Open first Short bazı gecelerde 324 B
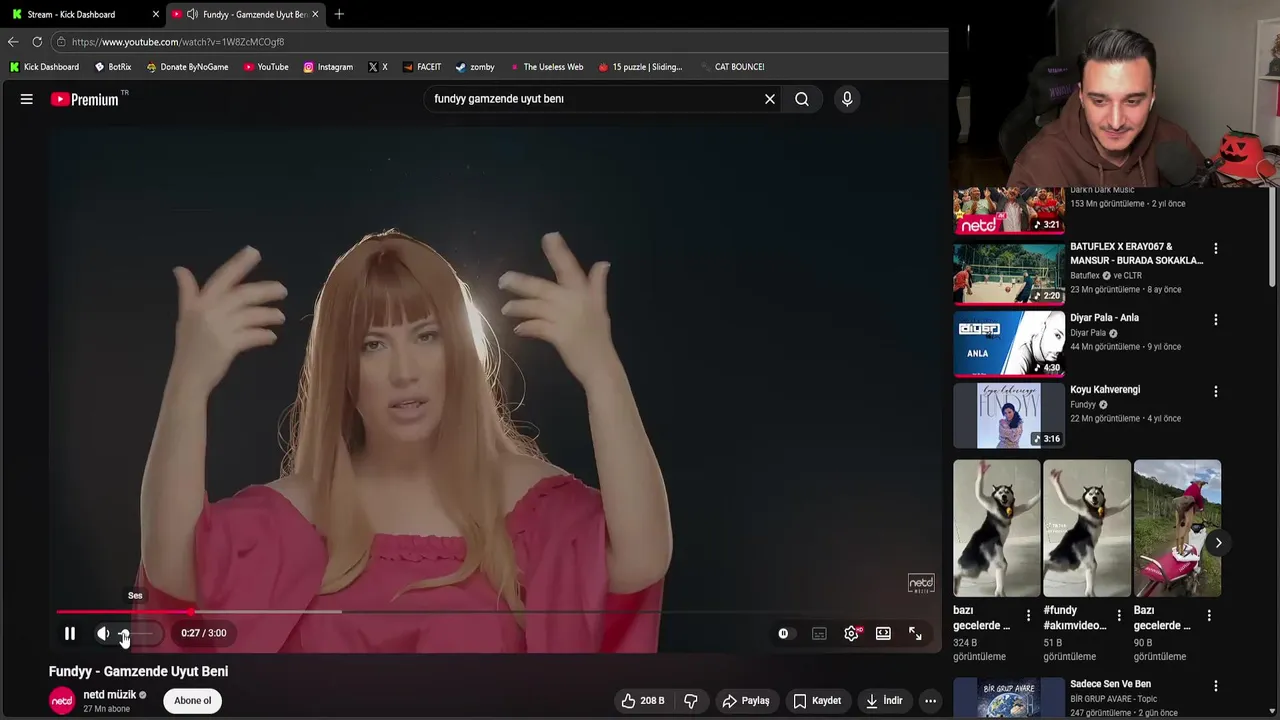1280x720 pixels. coord(996,528)
